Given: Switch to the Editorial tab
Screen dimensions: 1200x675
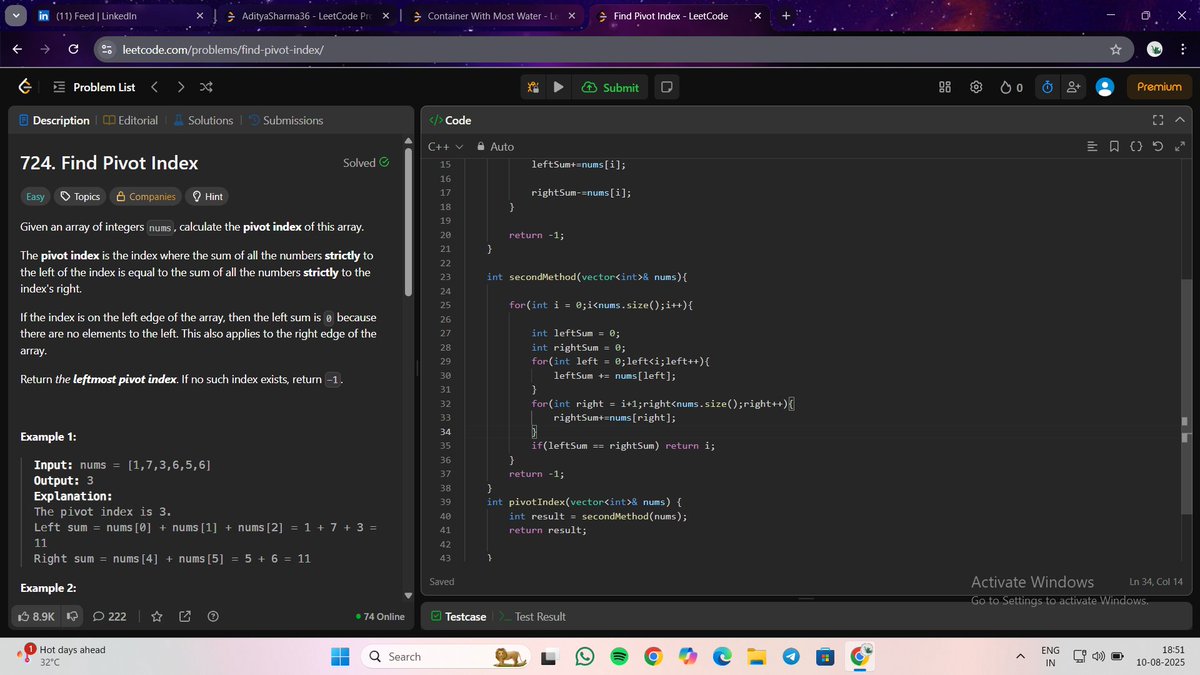Looking at the screenshot, I should [130, 120].
